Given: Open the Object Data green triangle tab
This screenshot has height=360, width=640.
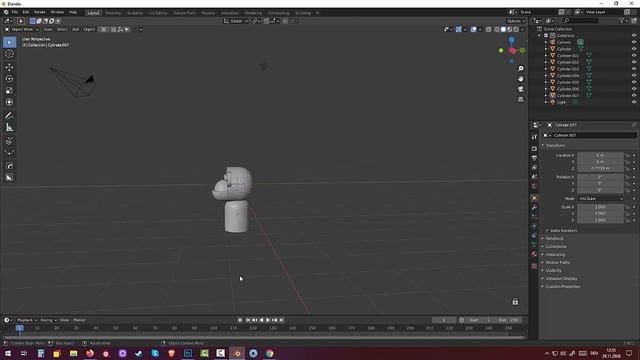Looking at the screenshot, I should coord(534,244).
